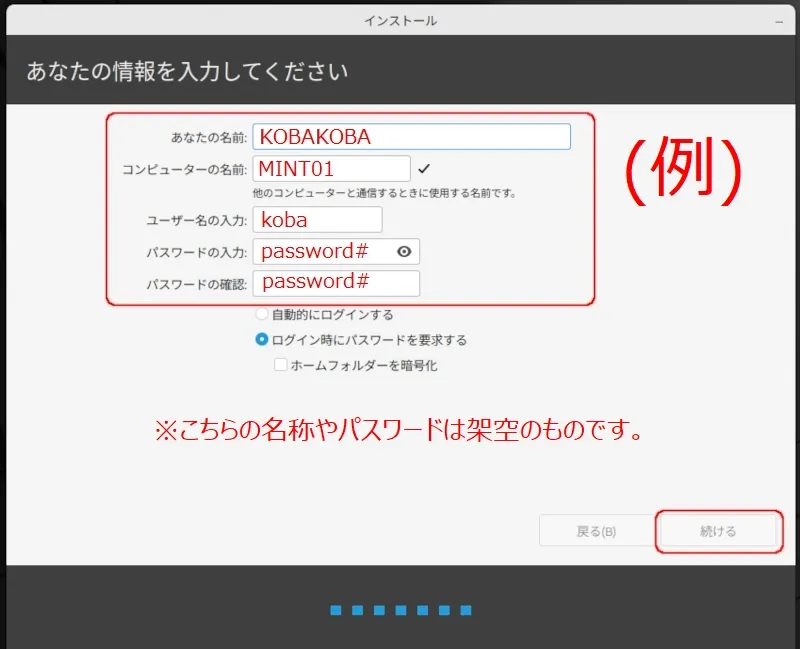Select the 自動的にログインする option
This screenshot has width=800, height=649.
[x=262, y=314]
